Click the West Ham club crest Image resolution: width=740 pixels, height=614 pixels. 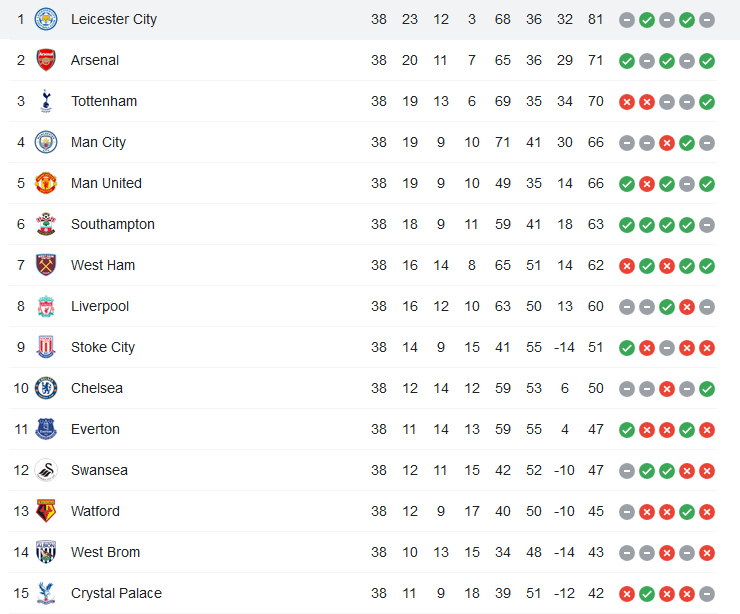click(46, 265)
